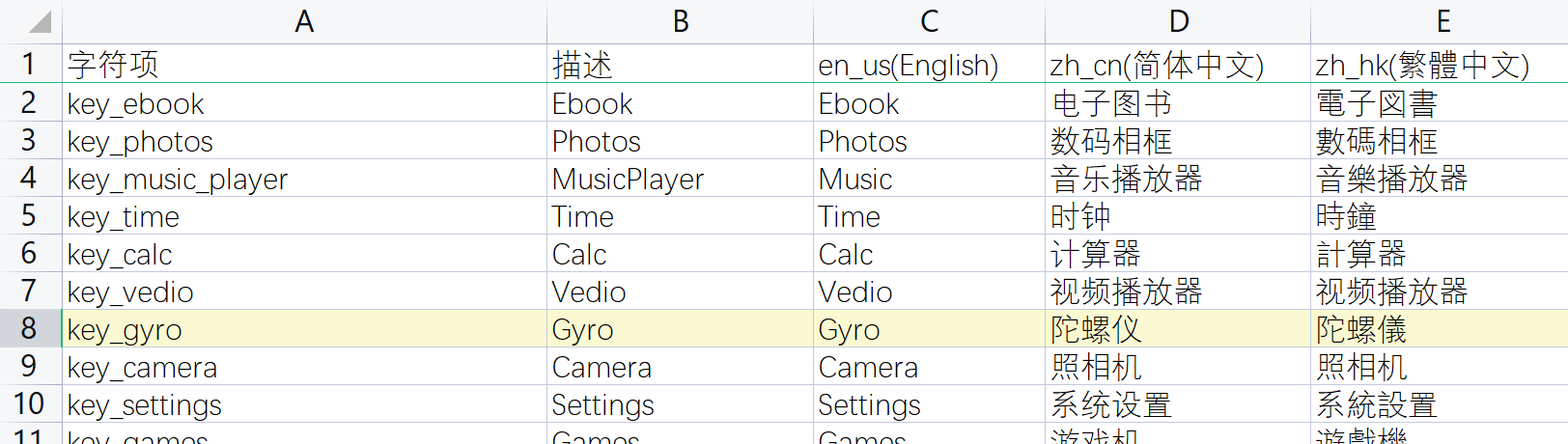Select column A header
This screenshot has height=444, width=1568.
point(304,21)
